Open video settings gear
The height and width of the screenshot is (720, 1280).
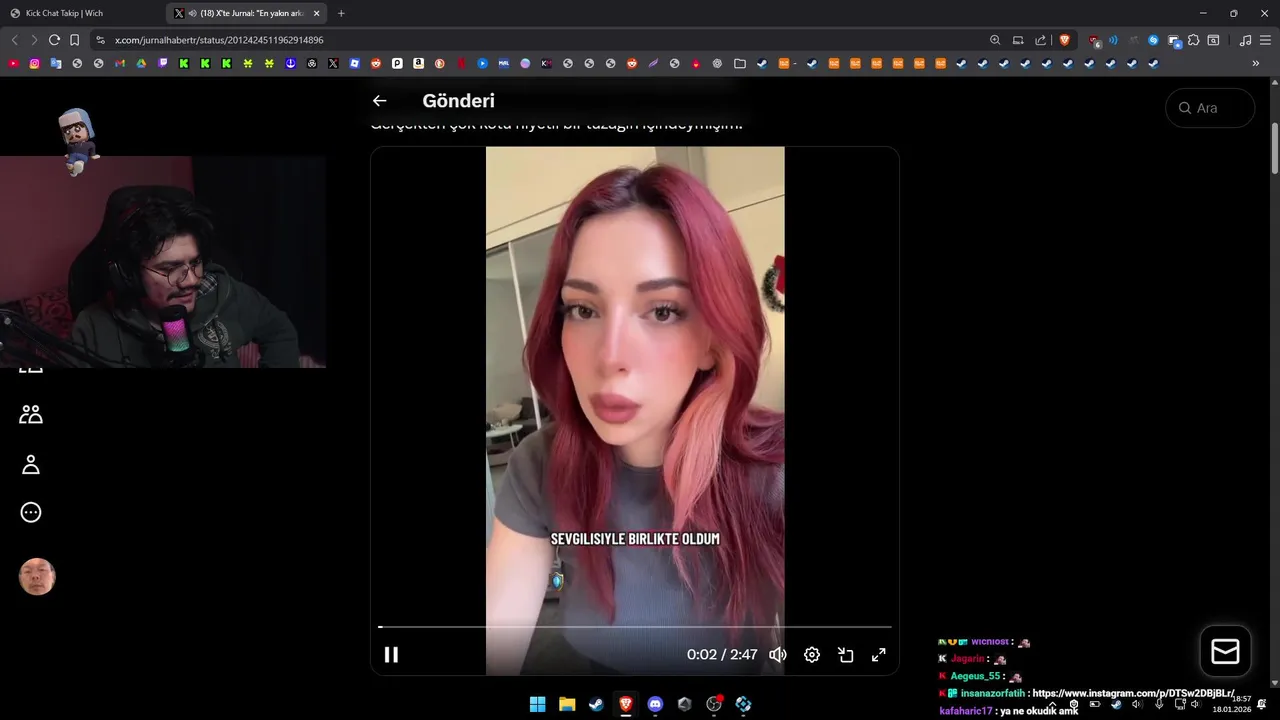click(x=812, y=655)
